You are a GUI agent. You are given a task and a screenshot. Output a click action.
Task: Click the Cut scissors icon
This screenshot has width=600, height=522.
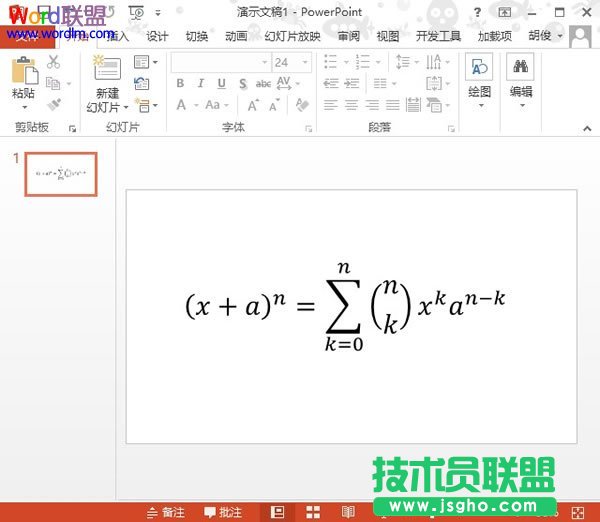click(x=53, y=62)
